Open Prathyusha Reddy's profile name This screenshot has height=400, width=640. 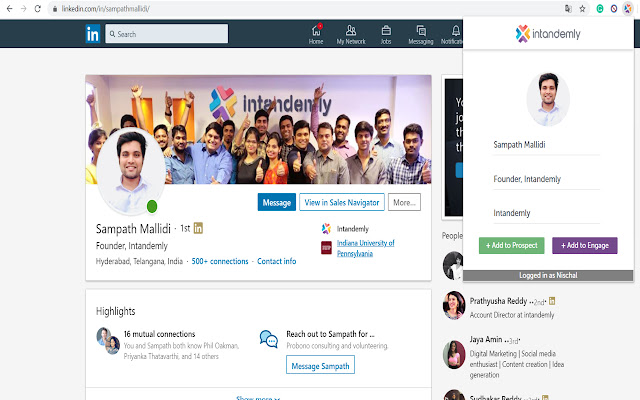tap(498, 301)
